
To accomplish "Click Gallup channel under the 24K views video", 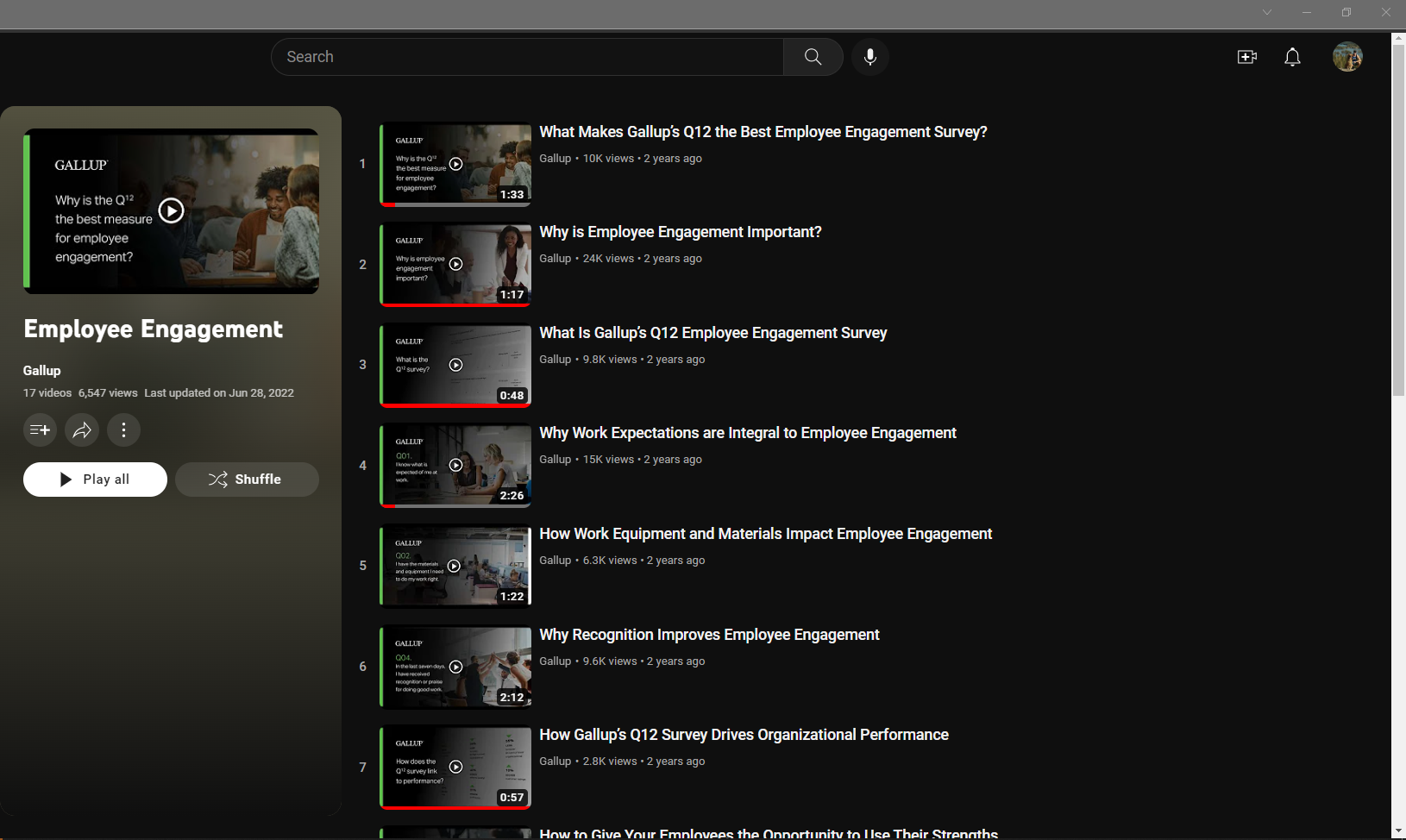I will [x=555, y=259].
